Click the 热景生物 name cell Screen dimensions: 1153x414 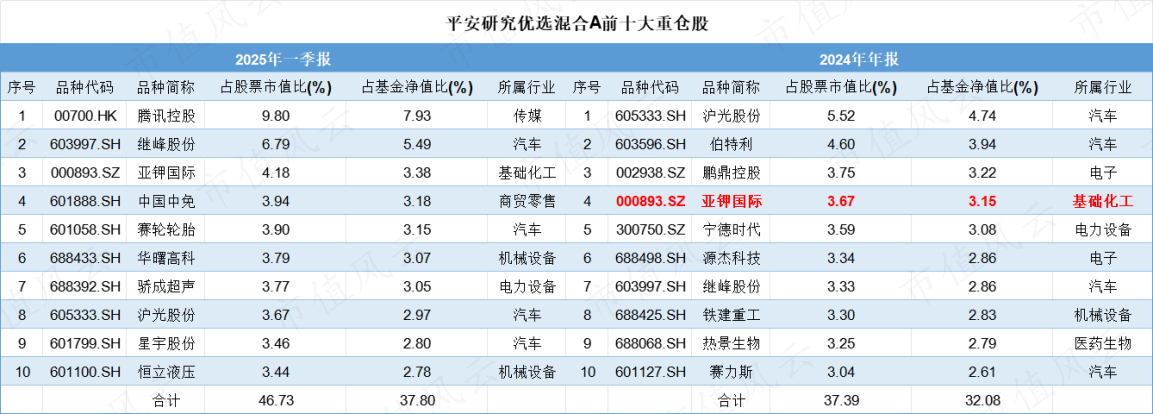pos(731,343)
